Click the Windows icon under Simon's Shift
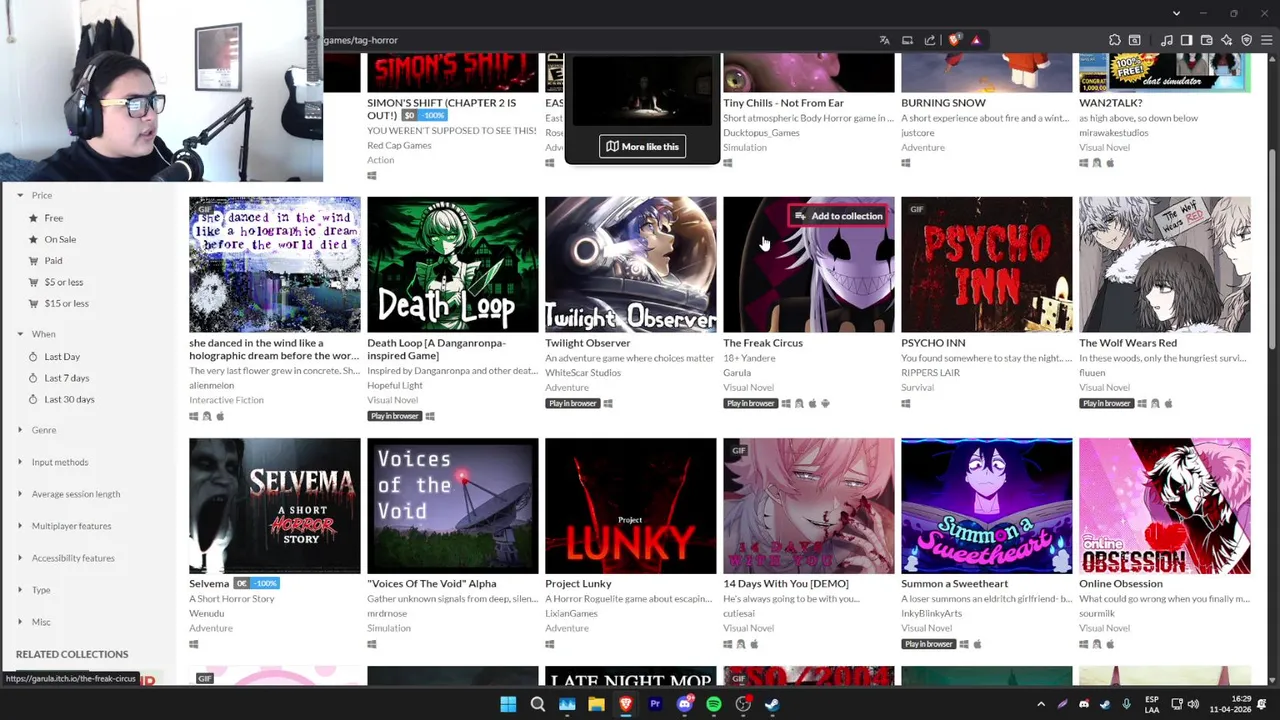This screenshot has height=720, width=1280. click(372, 176)
